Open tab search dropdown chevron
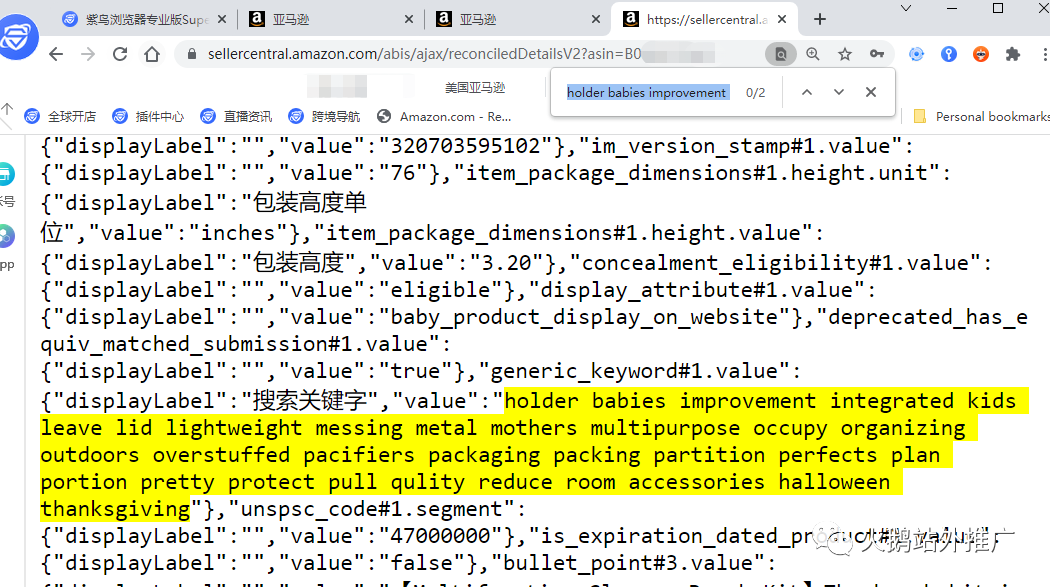This screenshot has width=1050, height=587. click(905, 8)
